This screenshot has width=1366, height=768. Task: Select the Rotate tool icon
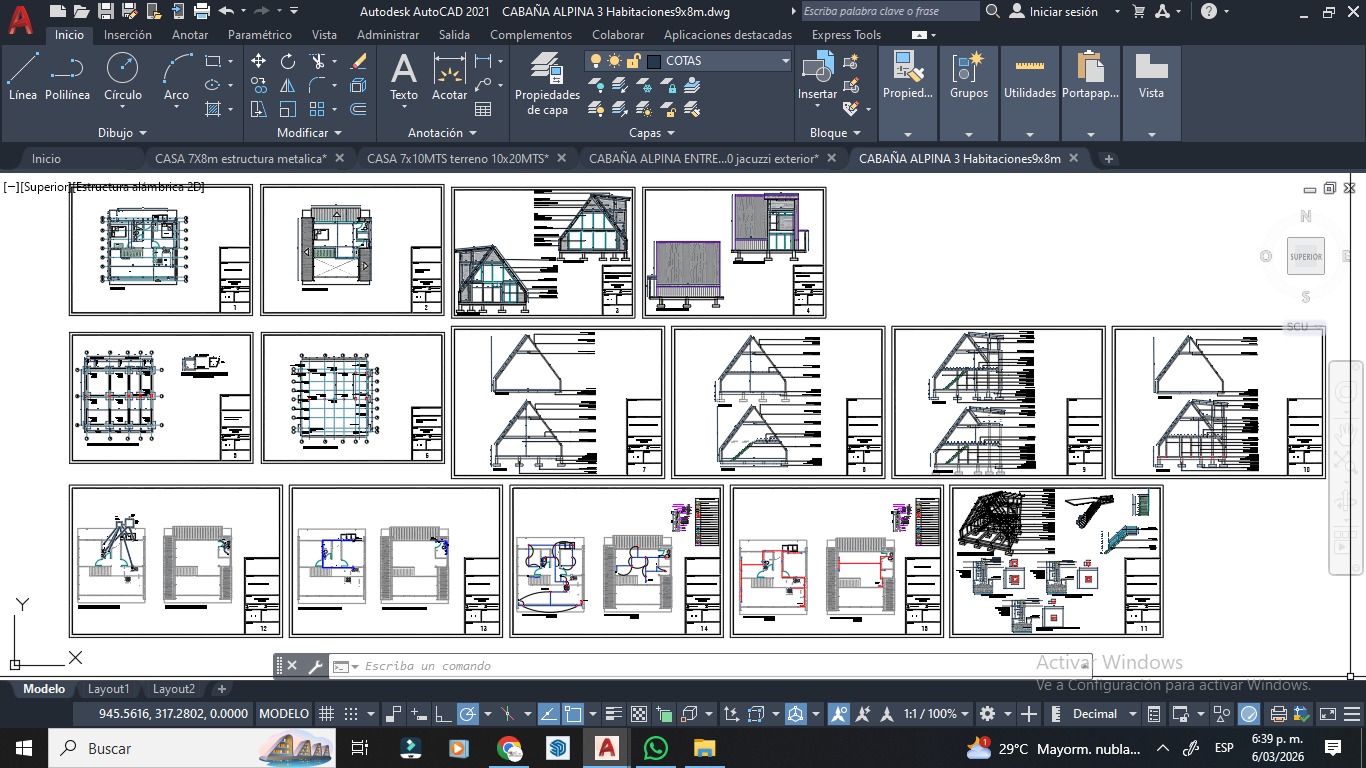[x=288, y=61]
